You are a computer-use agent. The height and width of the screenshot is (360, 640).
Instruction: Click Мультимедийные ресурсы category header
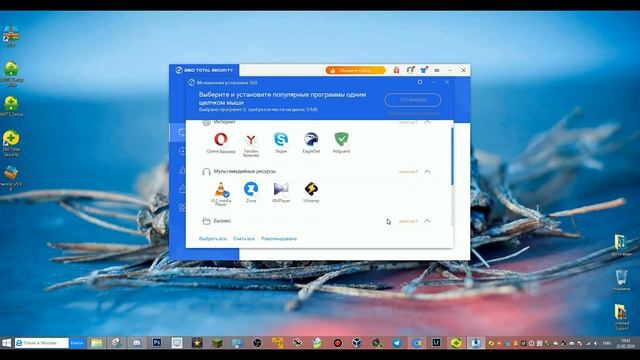point(244,171)
